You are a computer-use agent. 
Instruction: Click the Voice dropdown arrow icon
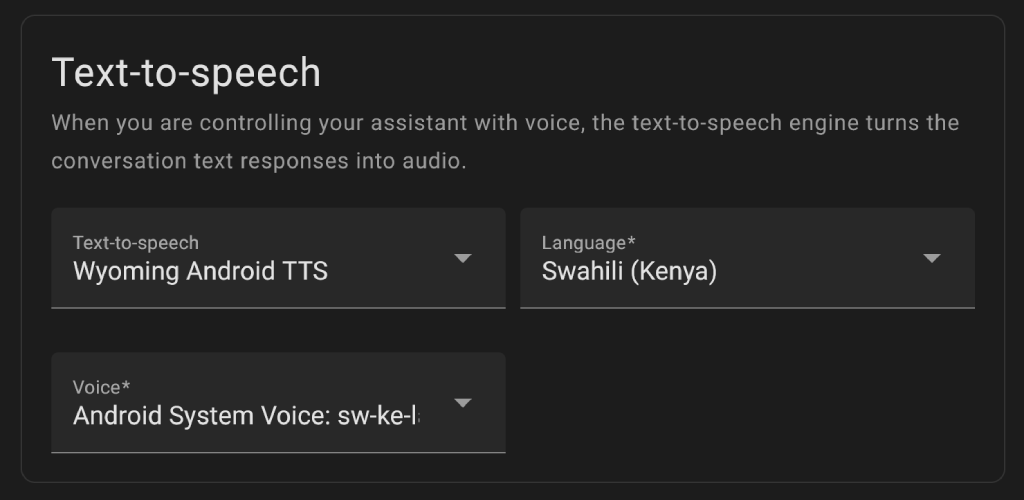(462, 403)
